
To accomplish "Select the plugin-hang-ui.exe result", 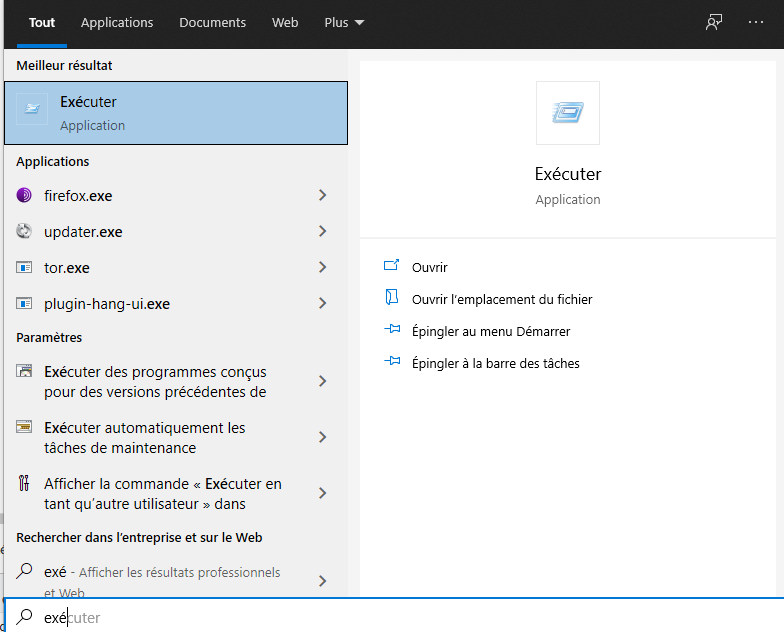I will click(x=176, y=304).
